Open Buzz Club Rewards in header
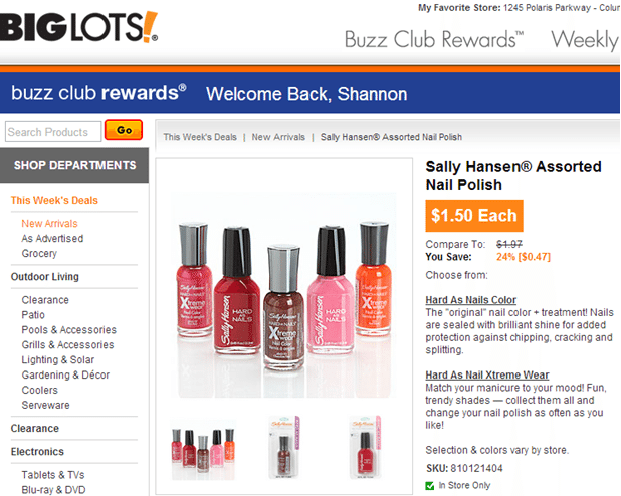621x496 pixels. click(434, 39)
